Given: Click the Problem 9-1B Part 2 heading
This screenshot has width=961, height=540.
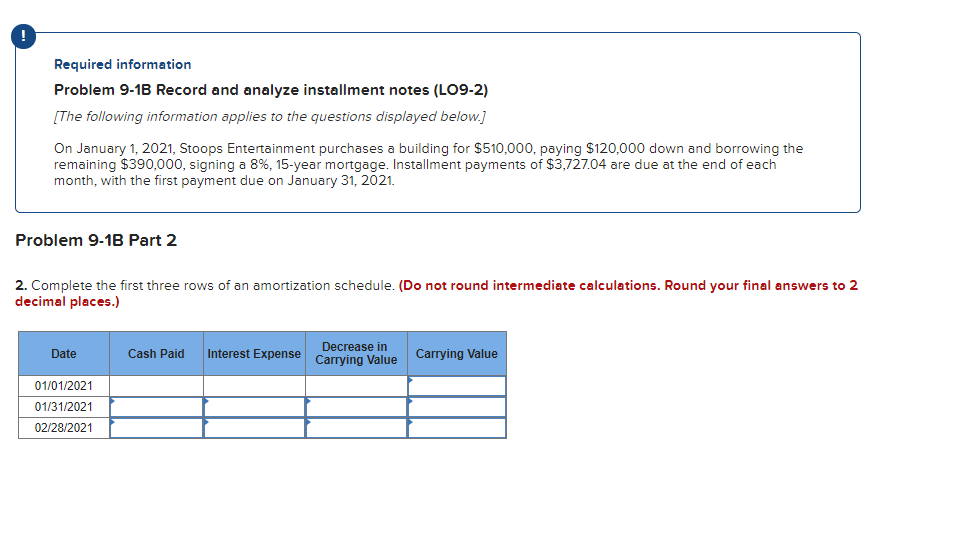Looking at the screenshot, I should pos(96,240).
